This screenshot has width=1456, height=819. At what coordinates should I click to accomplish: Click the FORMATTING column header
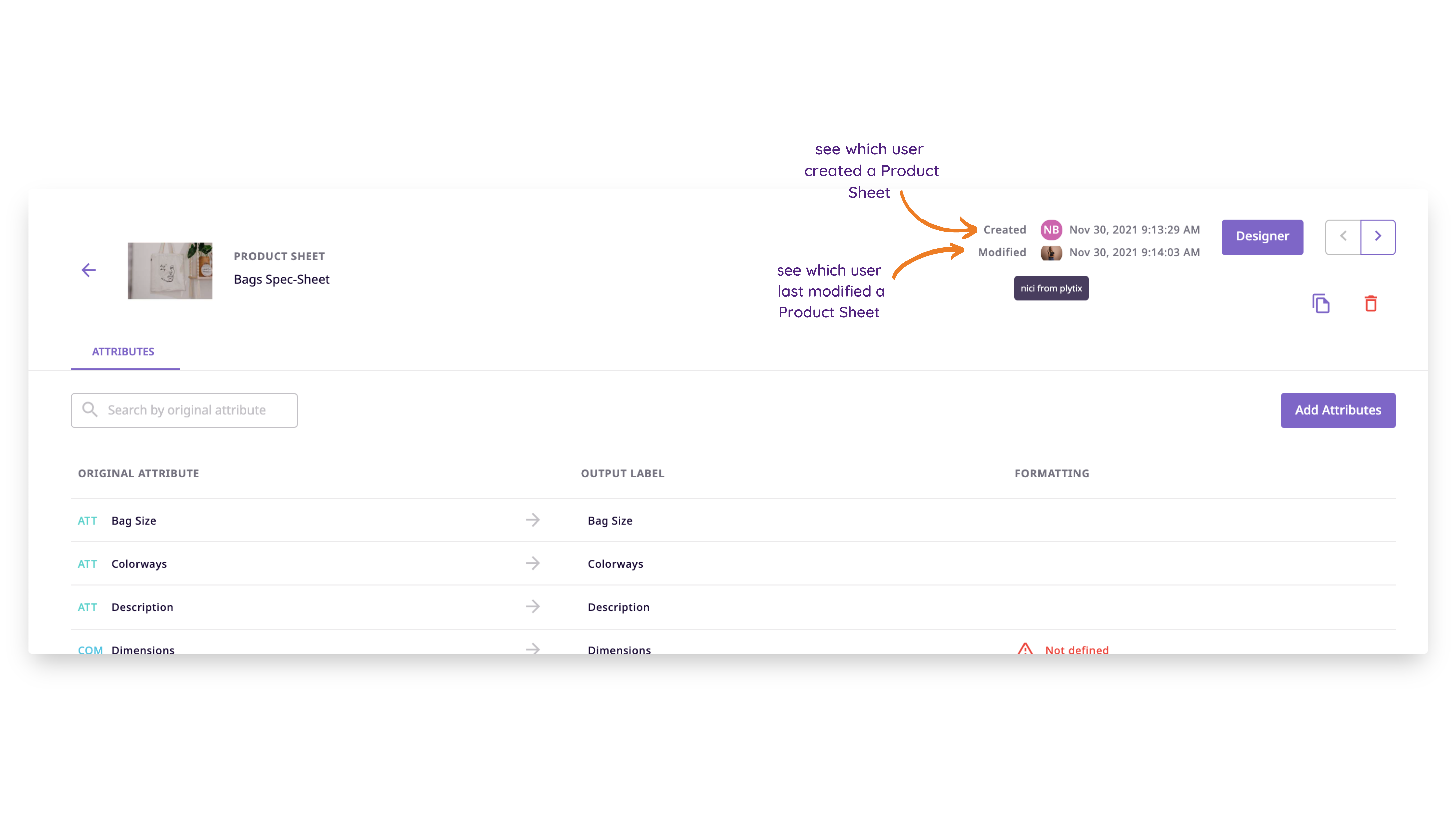(1052, 474)
